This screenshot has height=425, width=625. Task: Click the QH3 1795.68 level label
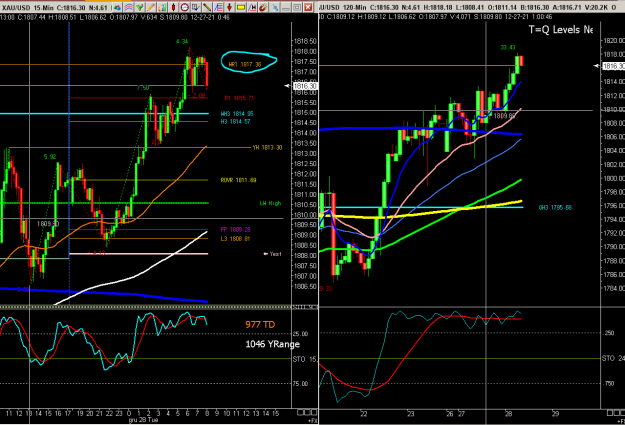[x=555, y=208]
